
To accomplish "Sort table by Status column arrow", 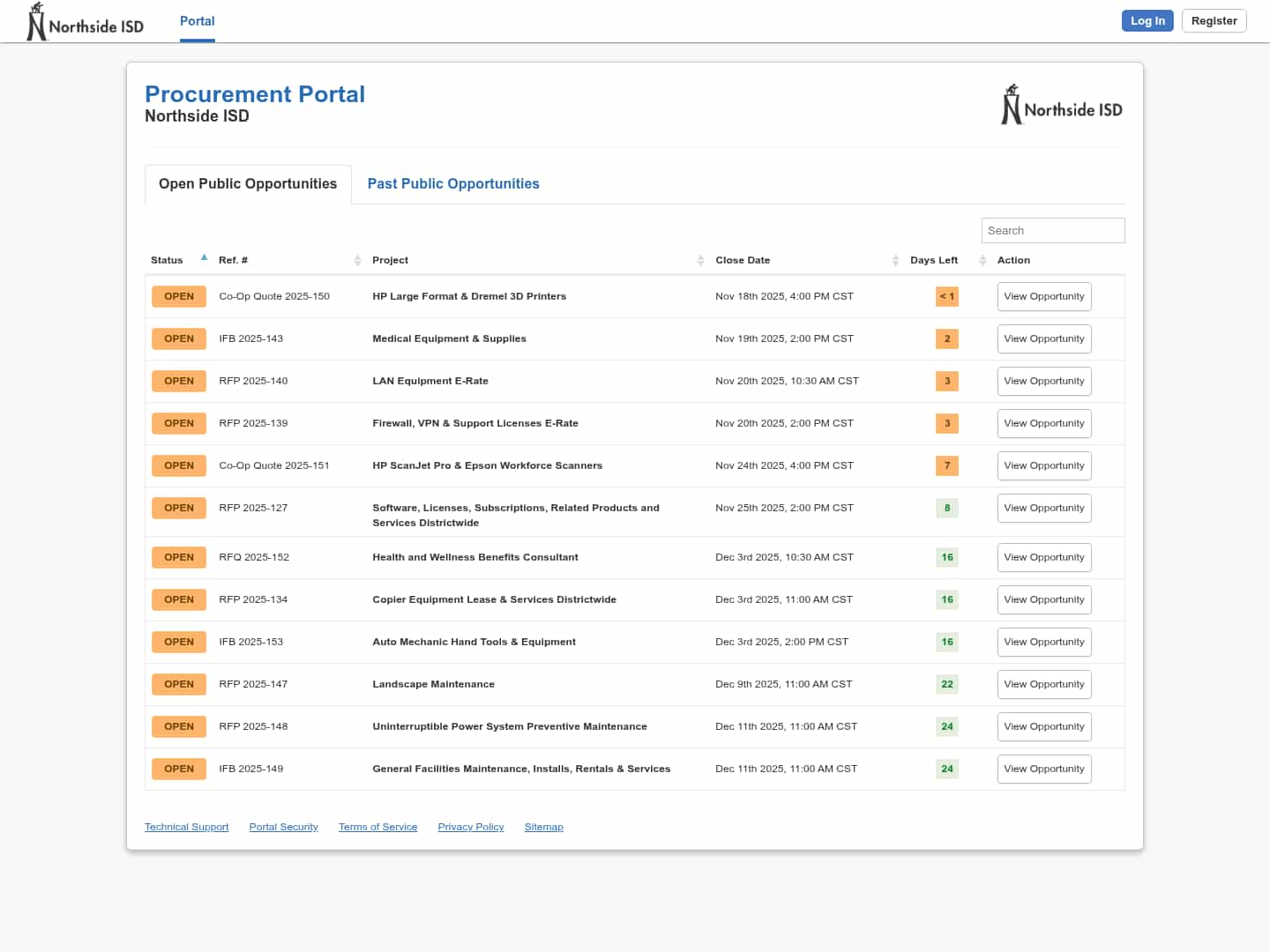I will (x=204, y=258).
